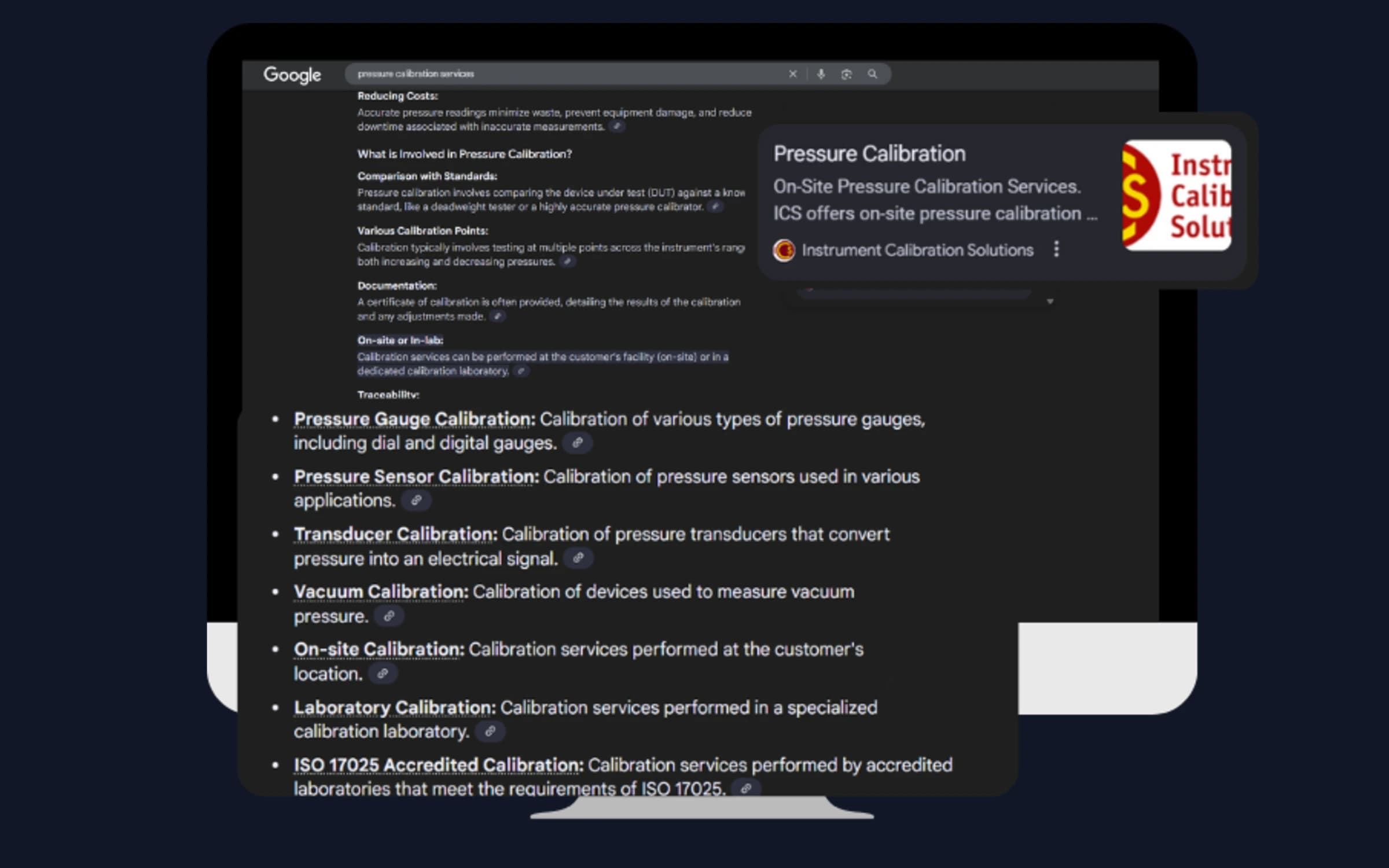Click the 'On-site Calibration:' underlined term
Image resolution: width=1389 pixels, height=868 pixels.
[379, 649]
